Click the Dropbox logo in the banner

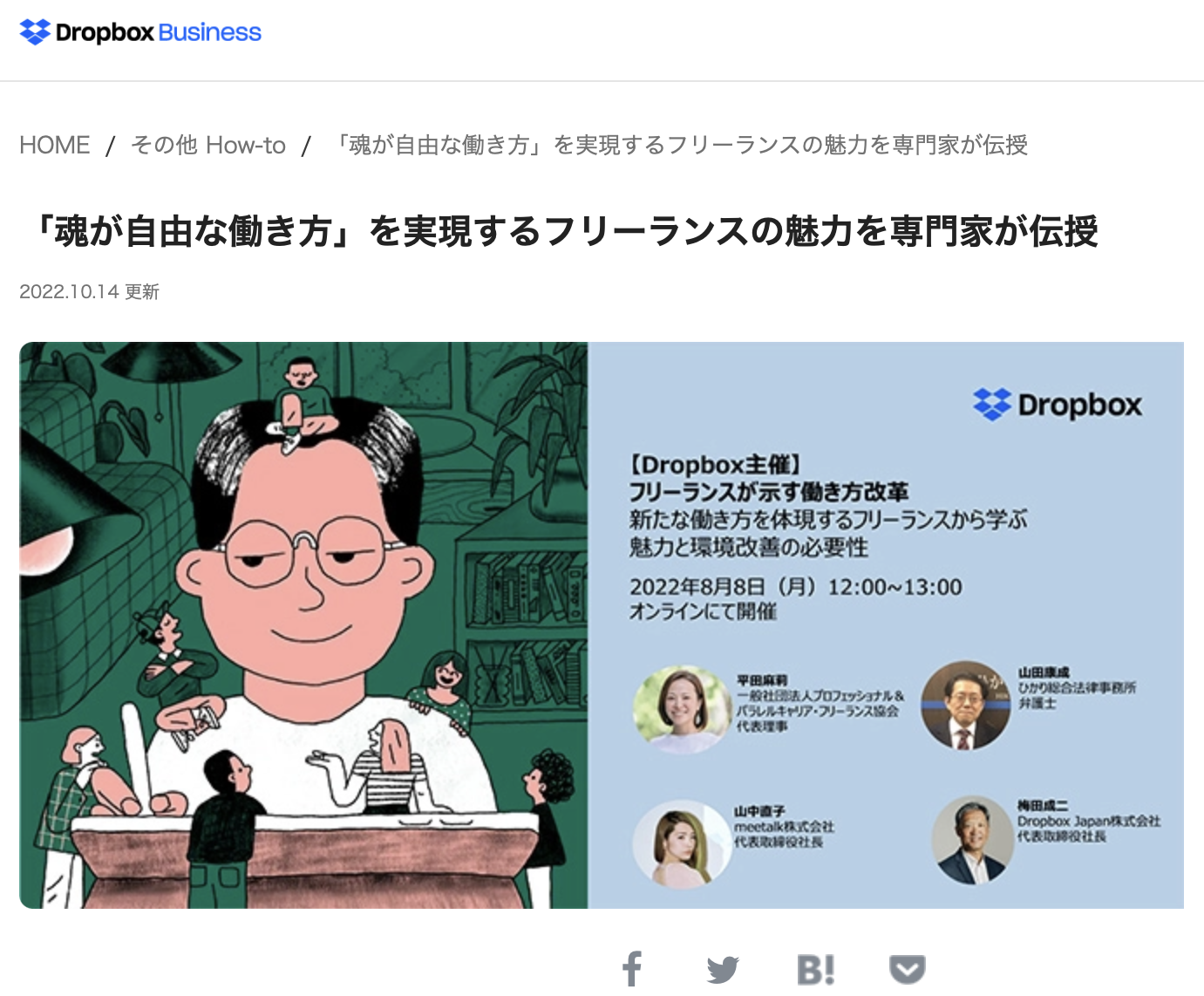pyautogui.click(x=1058, y=405)
